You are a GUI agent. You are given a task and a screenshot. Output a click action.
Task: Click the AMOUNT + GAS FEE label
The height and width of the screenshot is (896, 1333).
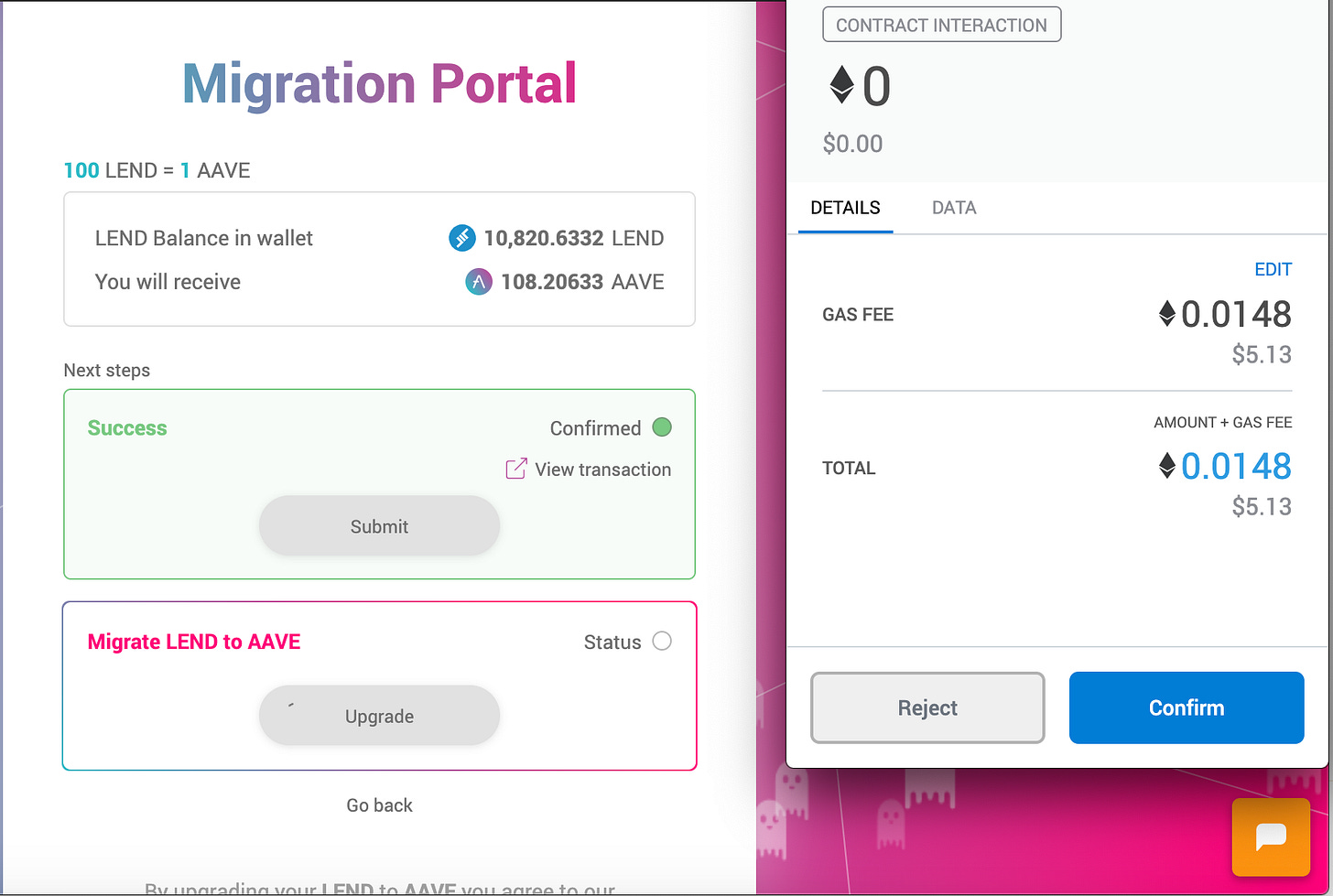point(1223,423)
